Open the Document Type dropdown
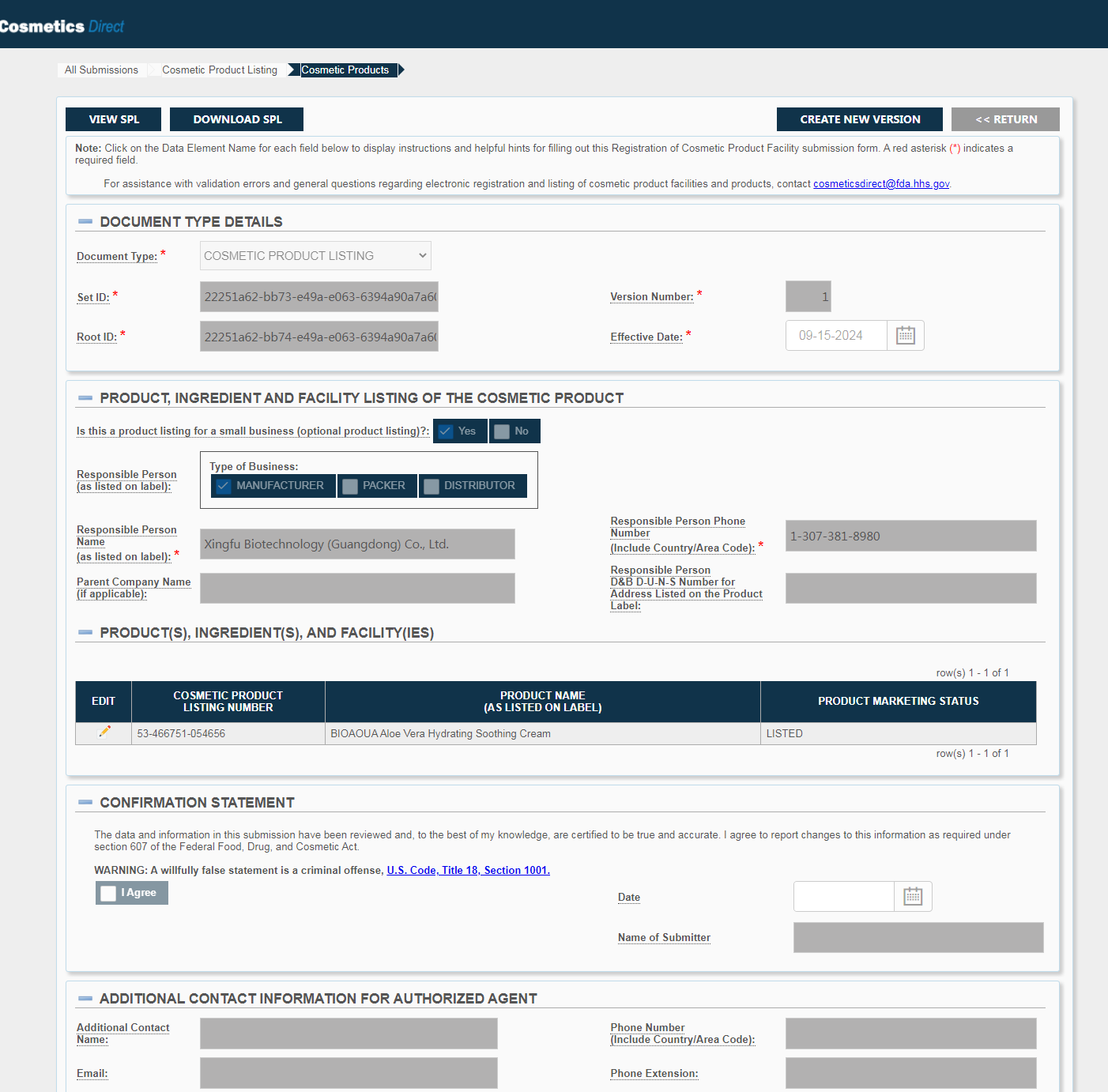 [x=315, y=256]
